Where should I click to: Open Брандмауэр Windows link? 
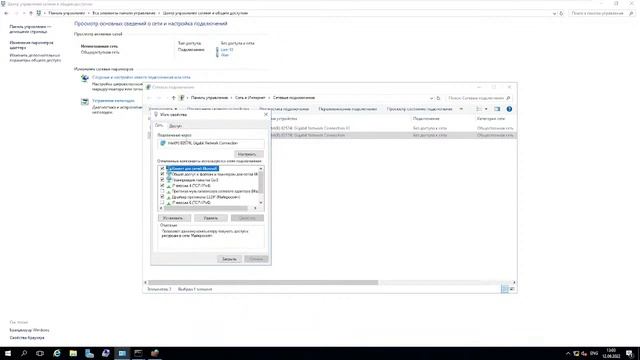29,330
